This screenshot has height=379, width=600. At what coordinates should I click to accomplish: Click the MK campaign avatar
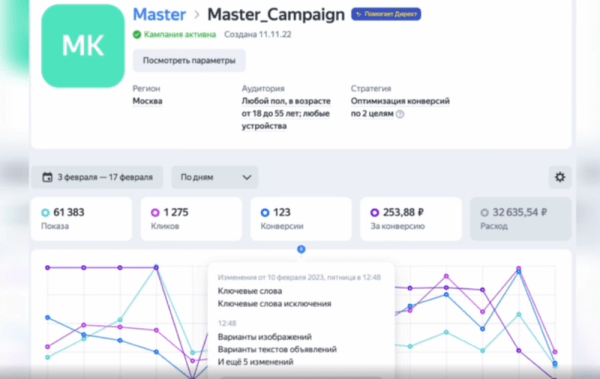pyautogui.click(x=83, y=46)
